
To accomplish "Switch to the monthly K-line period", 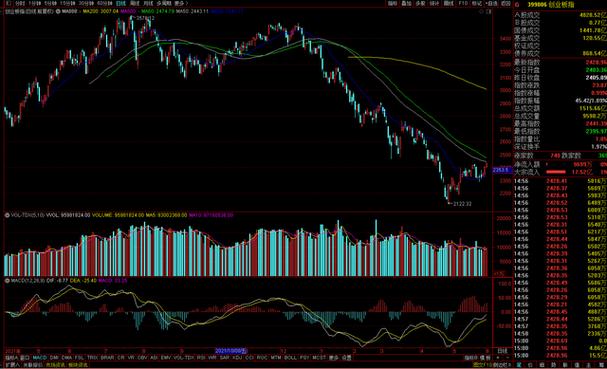I will click(148, 3).
